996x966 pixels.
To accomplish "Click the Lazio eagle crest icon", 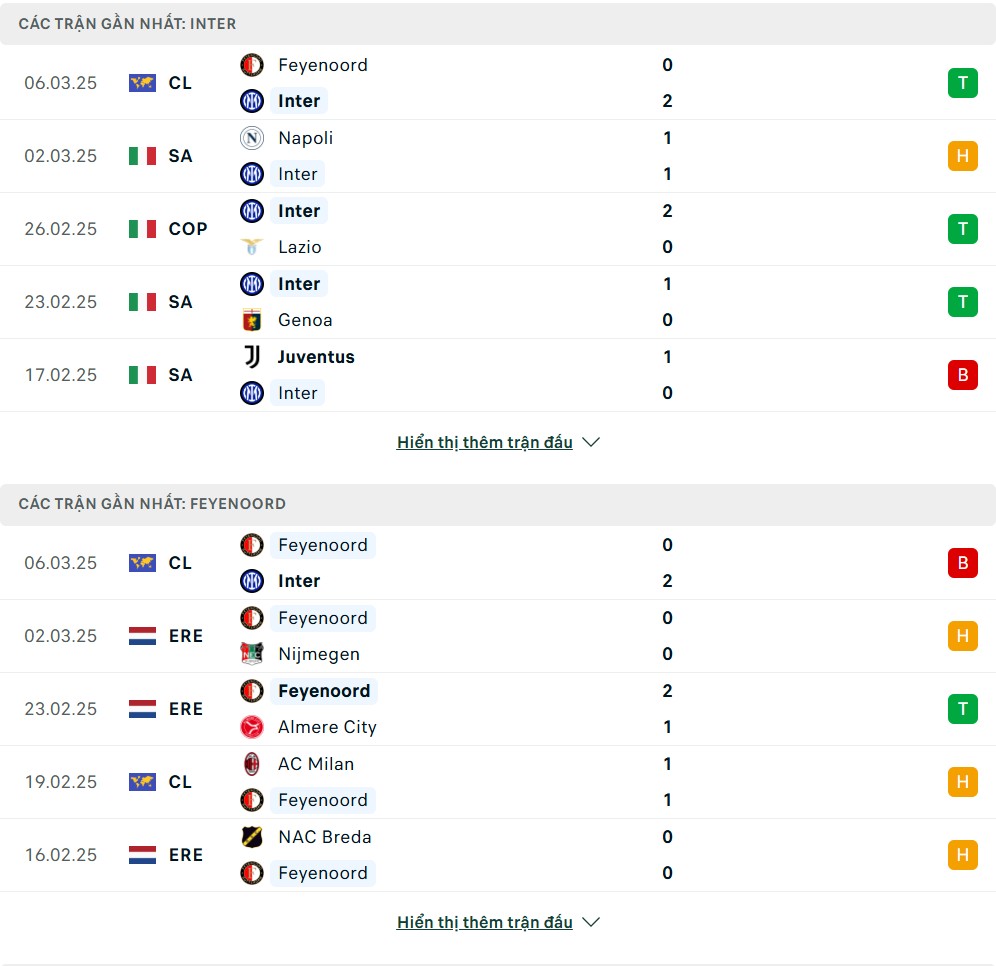I will (252, 247).
